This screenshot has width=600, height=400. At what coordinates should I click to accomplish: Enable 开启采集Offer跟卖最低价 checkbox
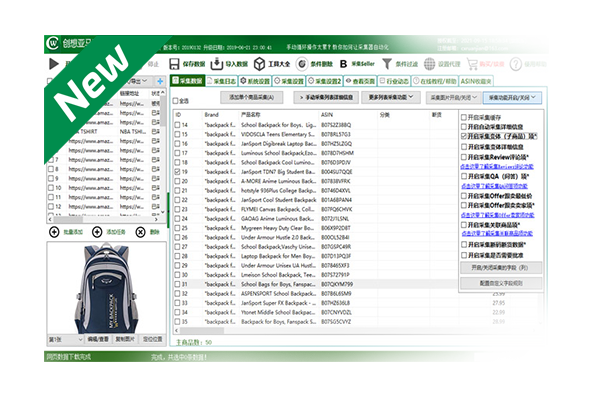(464, 196)
